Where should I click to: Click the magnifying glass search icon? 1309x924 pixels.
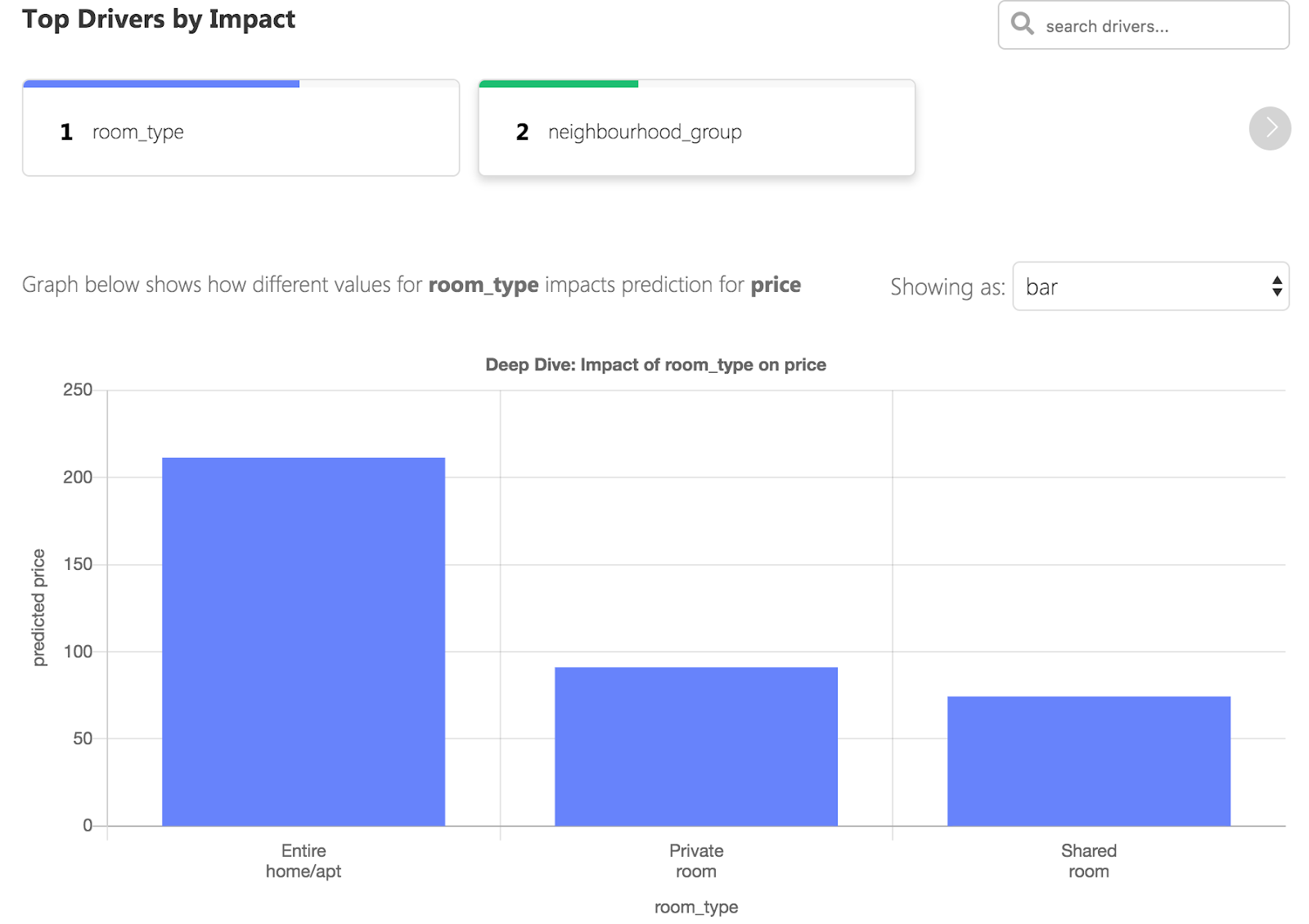tap(1022, 24)
